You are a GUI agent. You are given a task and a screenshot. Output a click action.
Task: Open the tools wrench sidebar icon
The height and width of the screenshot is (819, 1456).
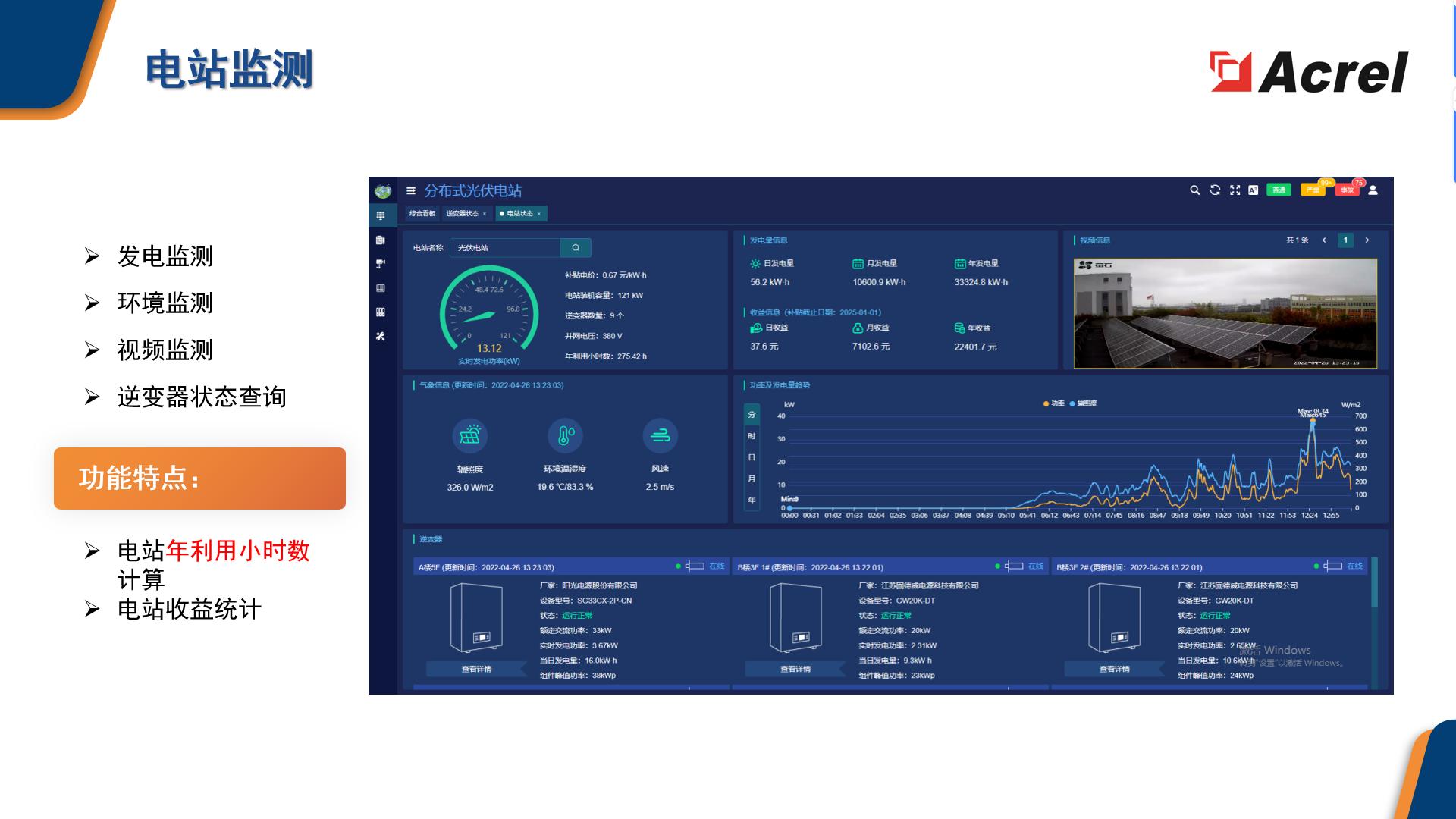click(381, 336)
